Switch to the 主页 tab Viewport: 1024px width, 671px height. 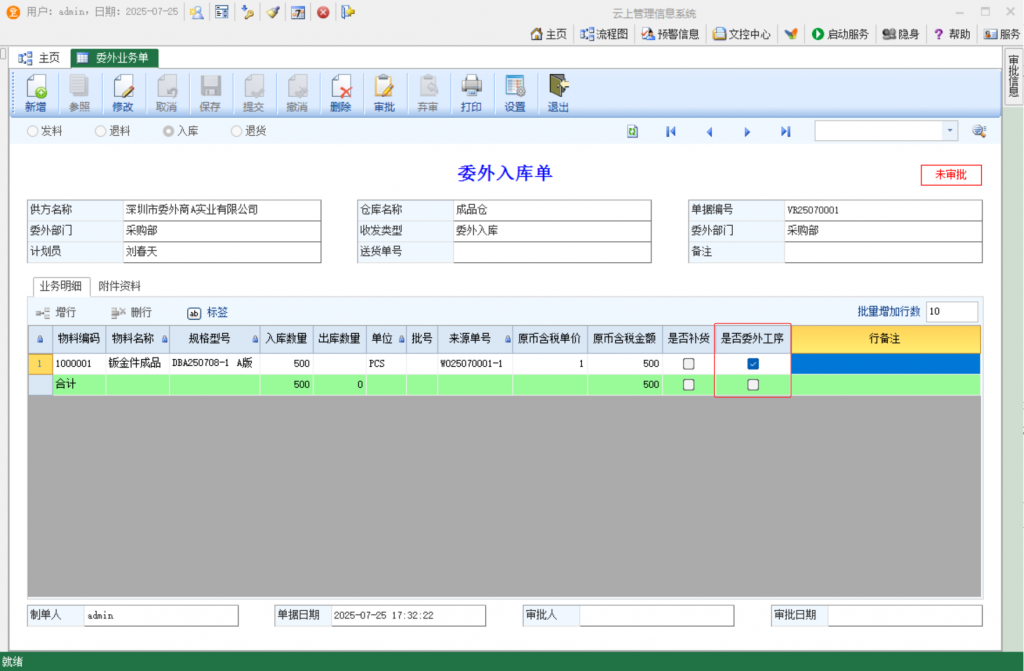pyautogui.click(x=40, y=58)
